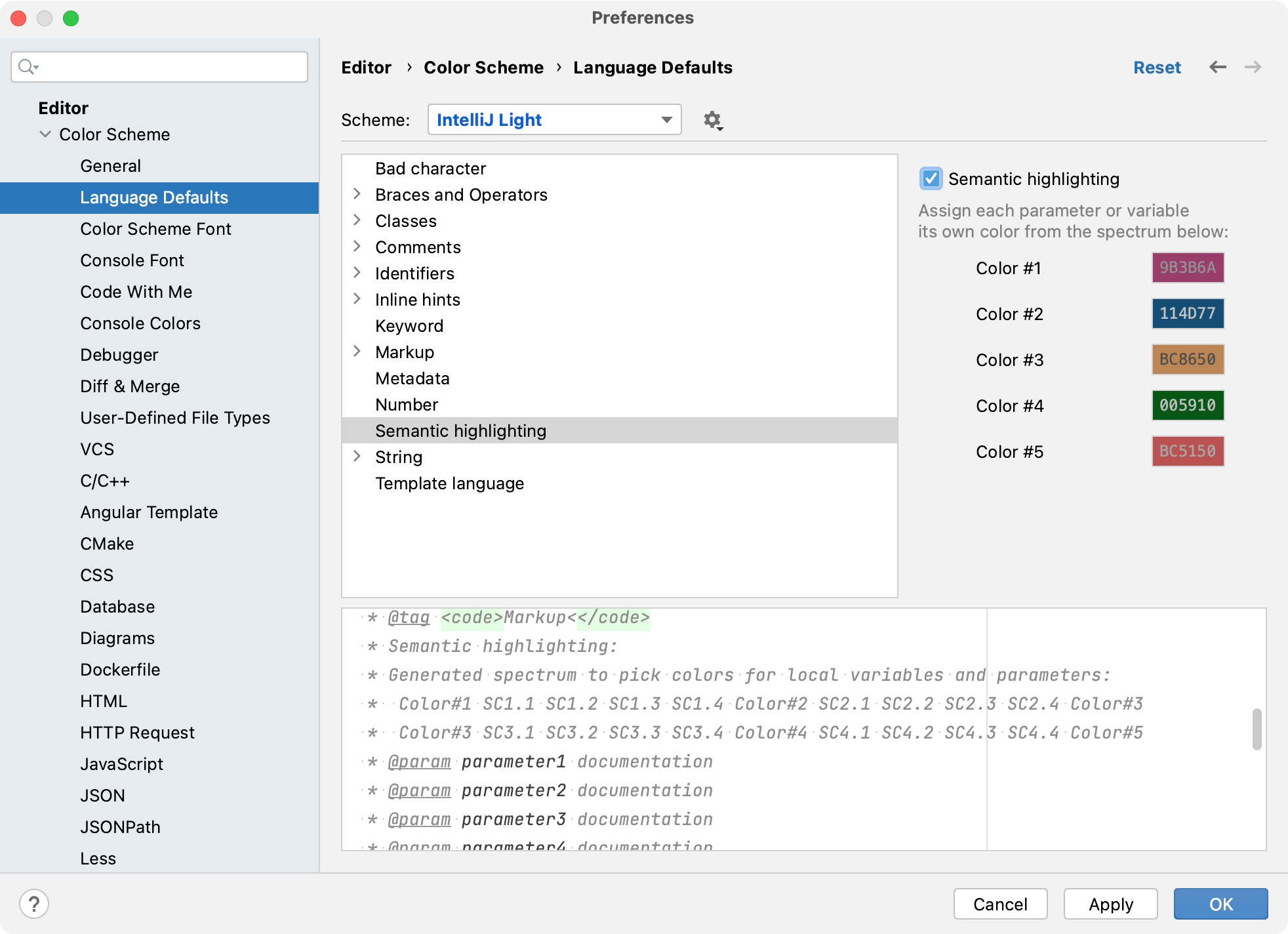Select JavaScript in the sidebar
The width and height of the screenshot is (1288, 934).
(121, 763)
